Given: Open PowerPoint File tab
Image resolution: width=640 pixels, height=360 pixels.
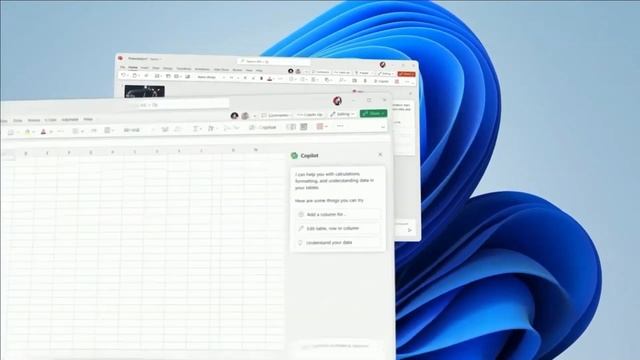Looking at the screenshot, I should (122, 67).
